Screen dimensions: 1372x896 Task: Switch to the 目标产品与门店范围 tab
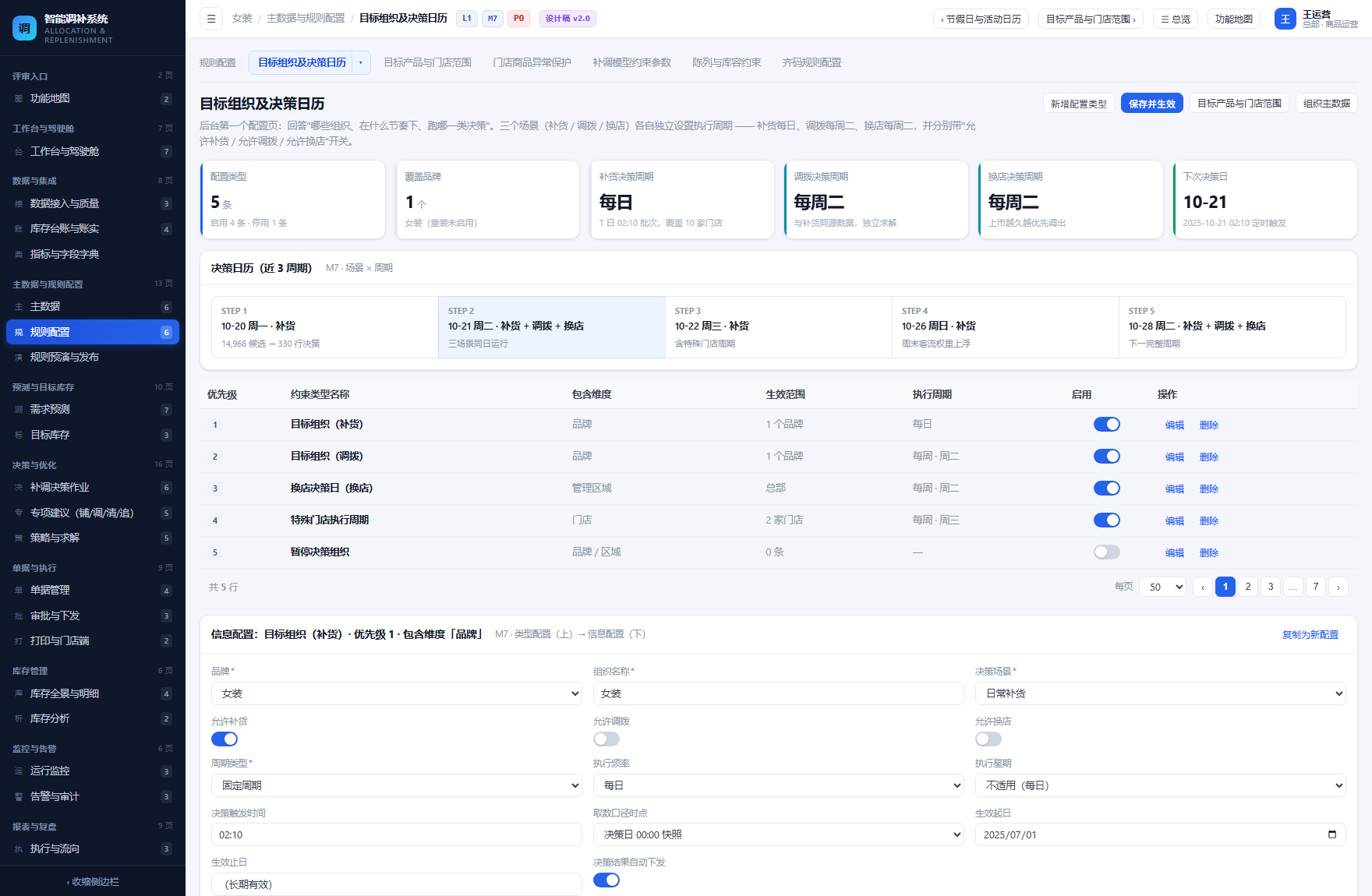pos(427,62)
